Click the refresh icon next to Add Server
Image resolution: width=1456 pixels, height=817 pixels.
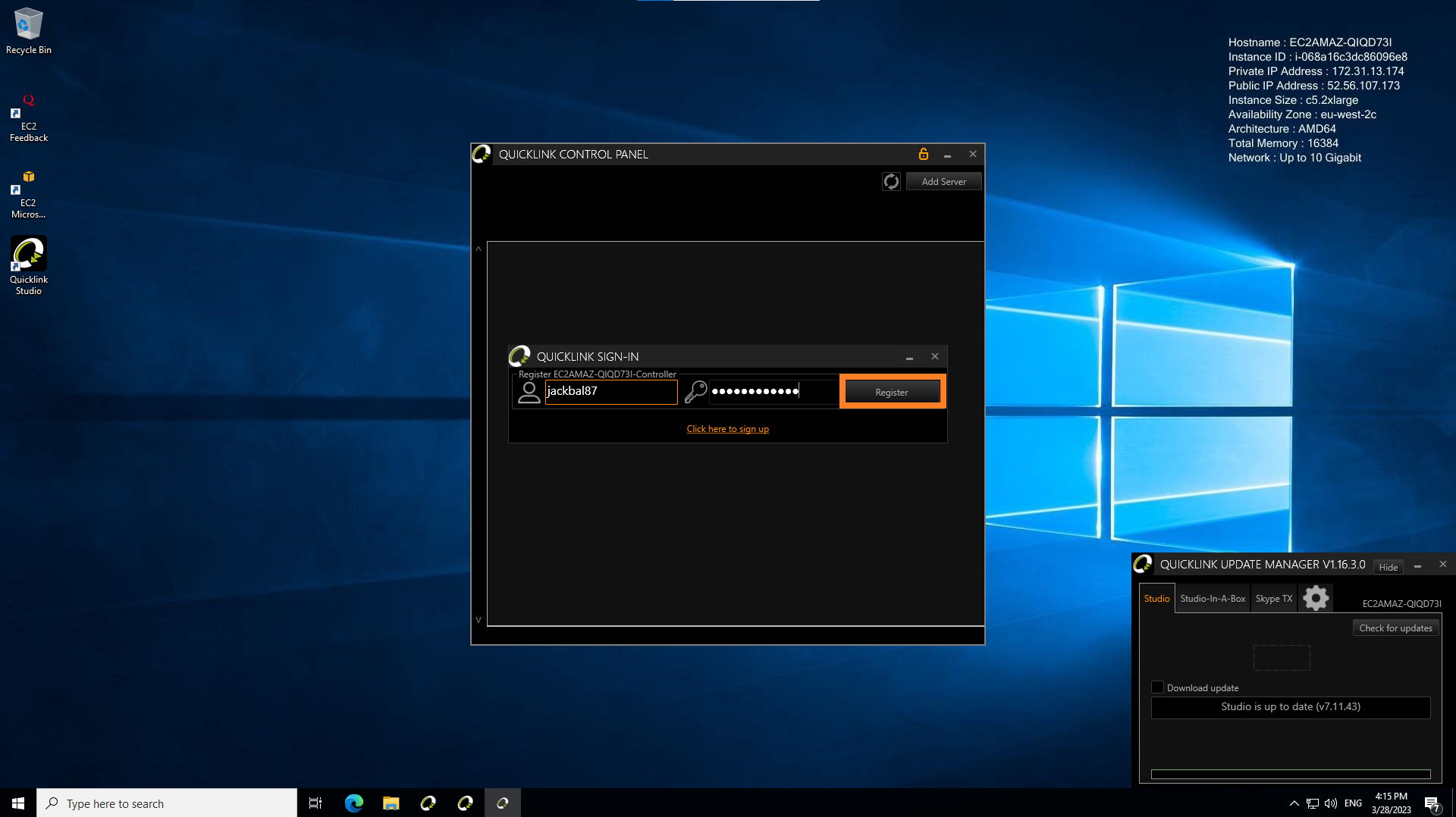(891, 182)
